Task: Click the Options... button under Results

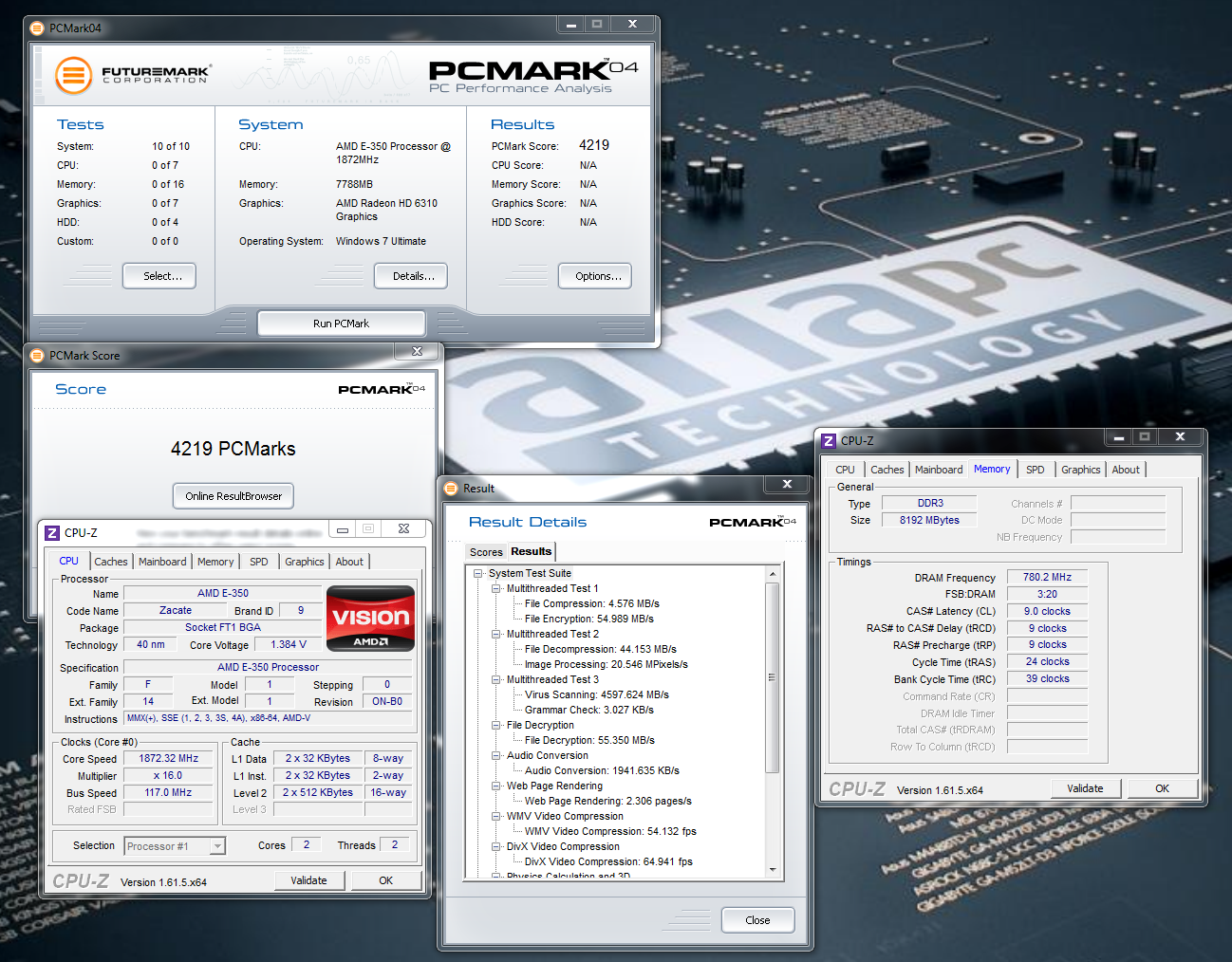Action: point(595,276)
